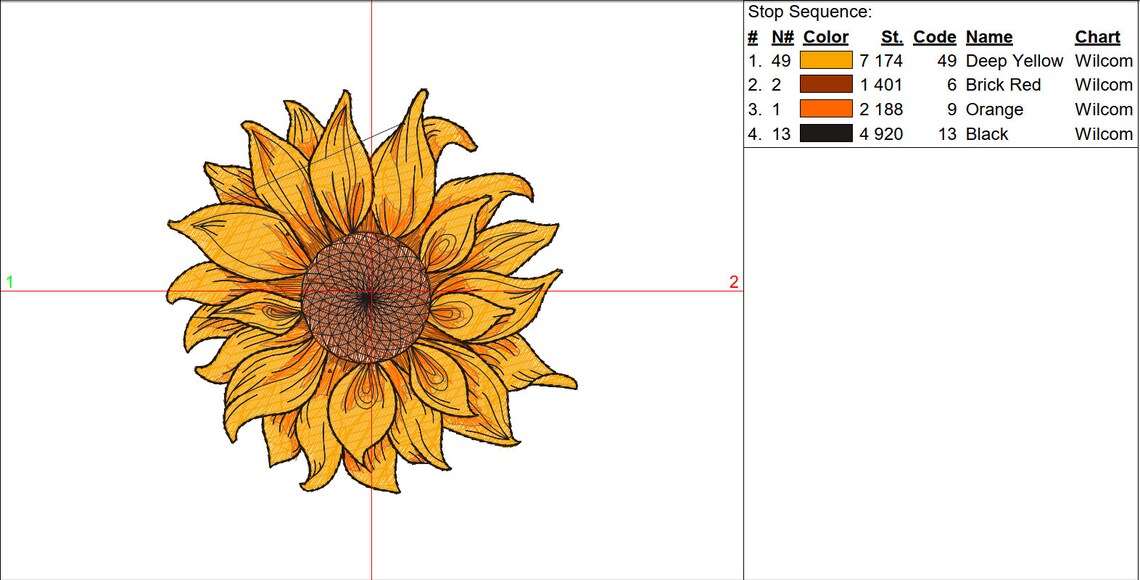Screen dimensions: 1140x580
Task: Sort by the Code column header
Action: 934,36
